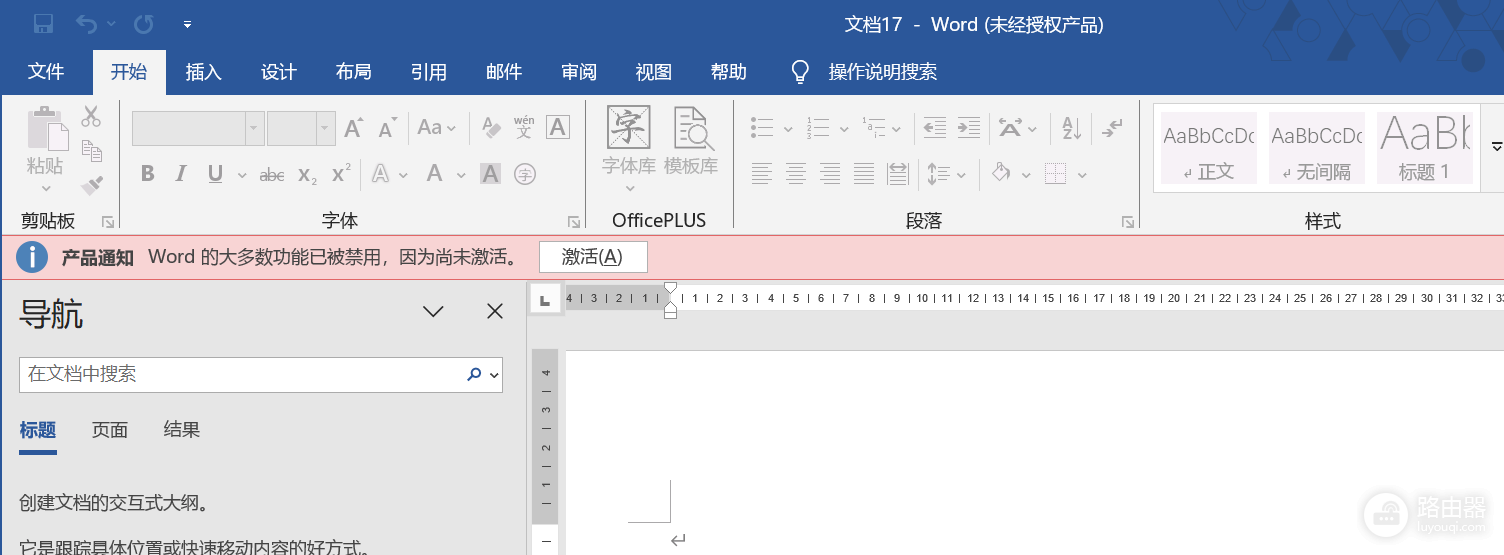Close the 导航 pane
This screenshot has height=555, width=1504.
point(495,312)
